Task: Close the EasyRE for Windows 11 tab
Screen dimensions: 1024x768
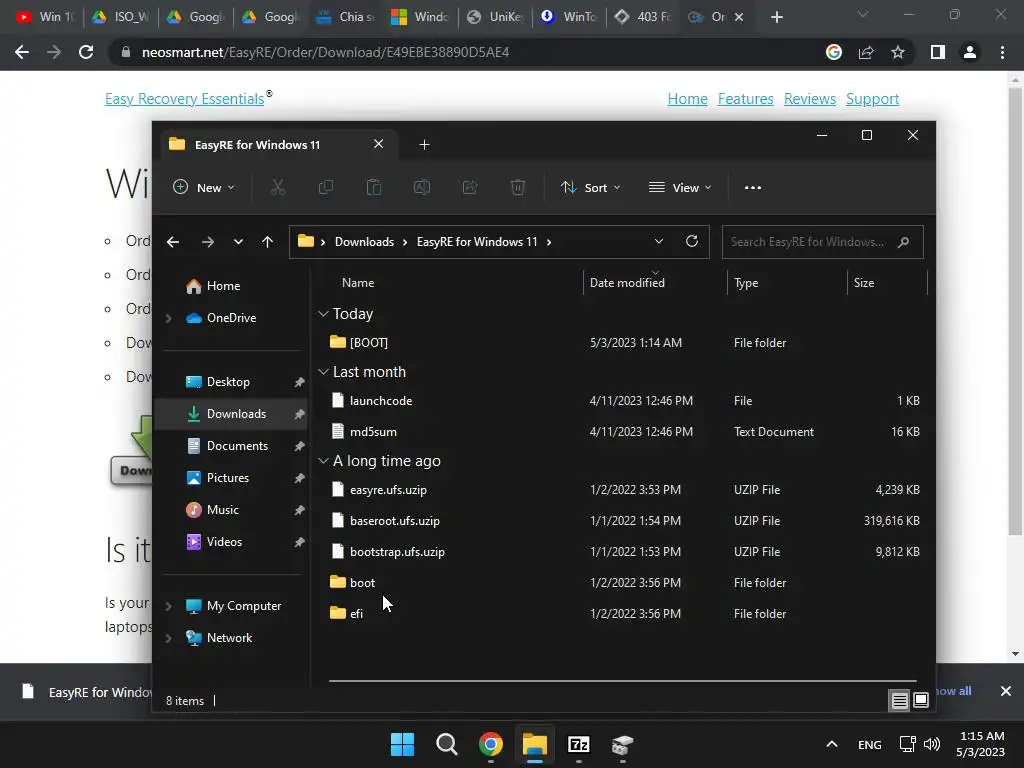Action: click(x=378, y=144)
